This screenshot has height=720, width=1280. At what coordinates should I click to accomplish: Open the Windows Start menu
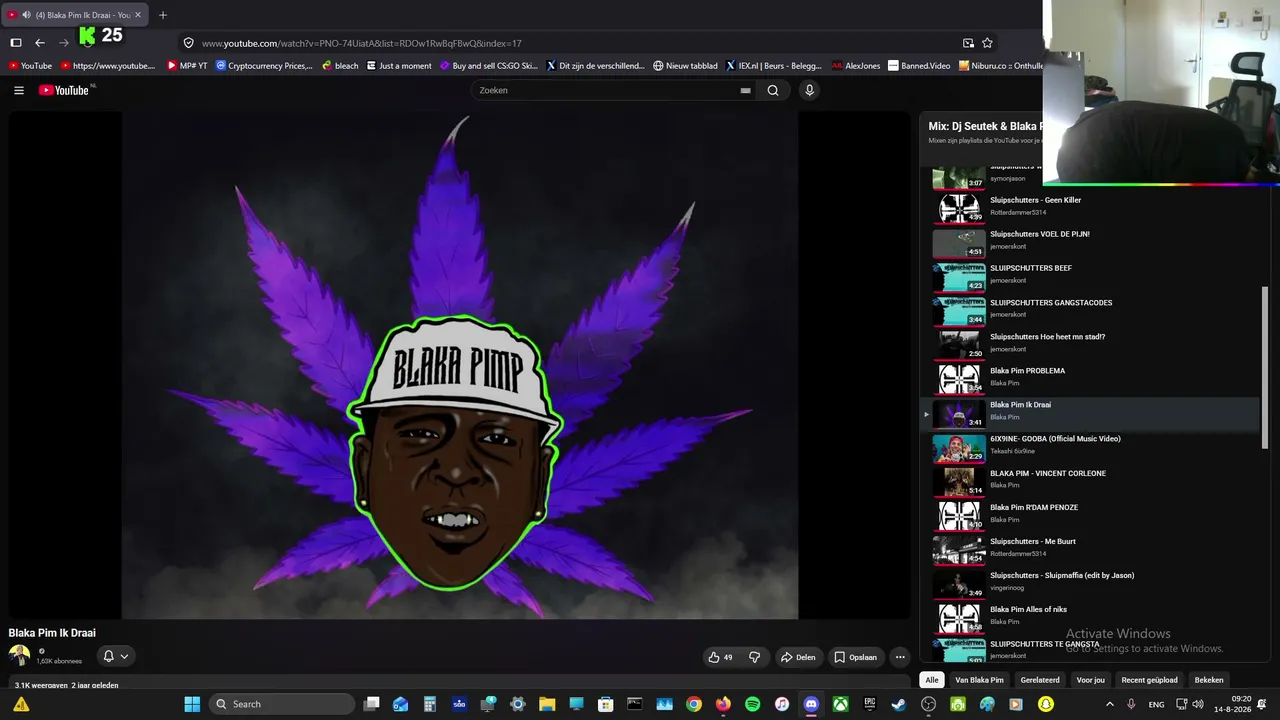point(192,704)
